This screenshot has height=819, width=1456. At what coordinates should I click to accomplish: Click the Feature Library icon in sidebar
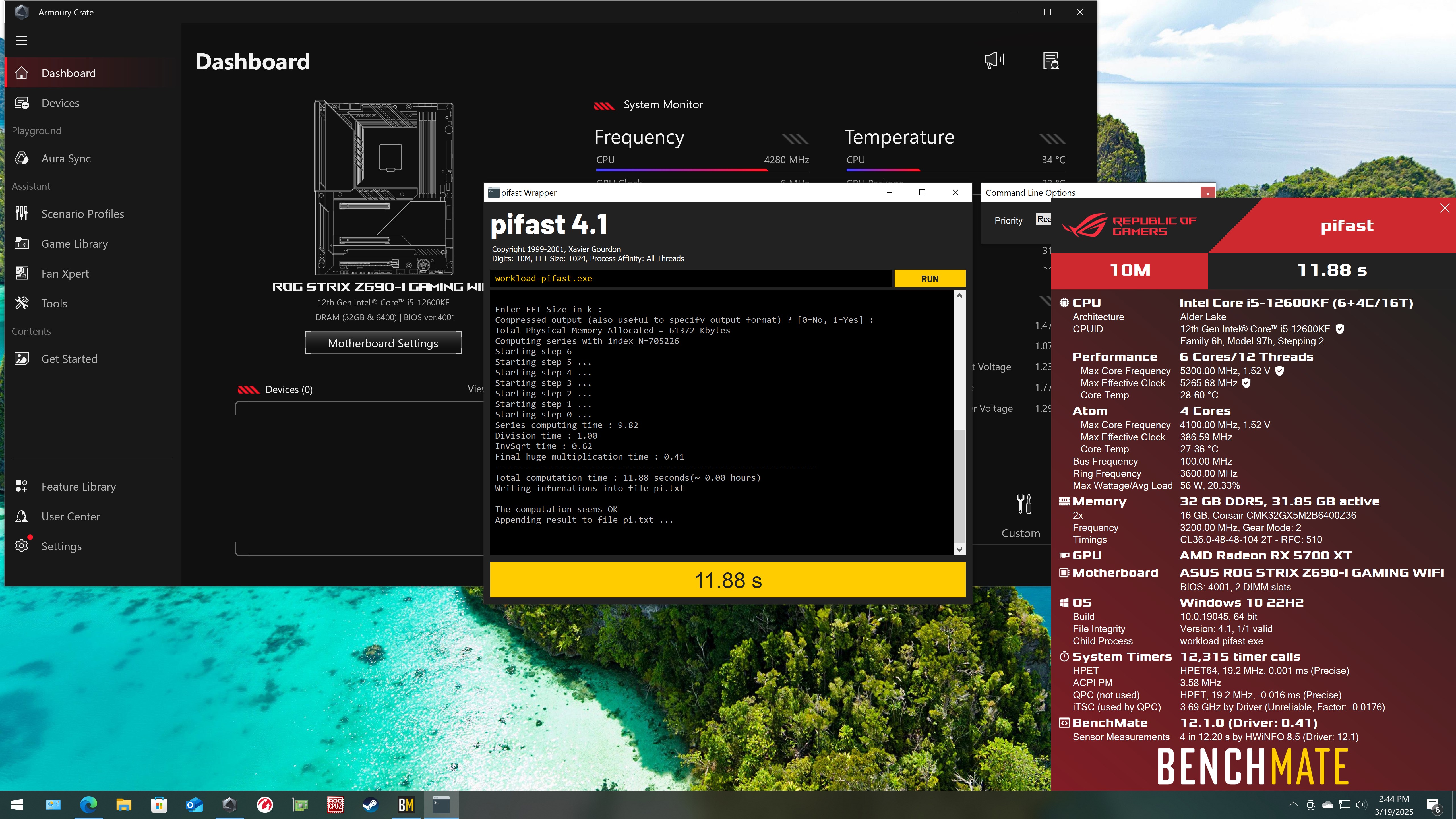click(x=22, y=486)
